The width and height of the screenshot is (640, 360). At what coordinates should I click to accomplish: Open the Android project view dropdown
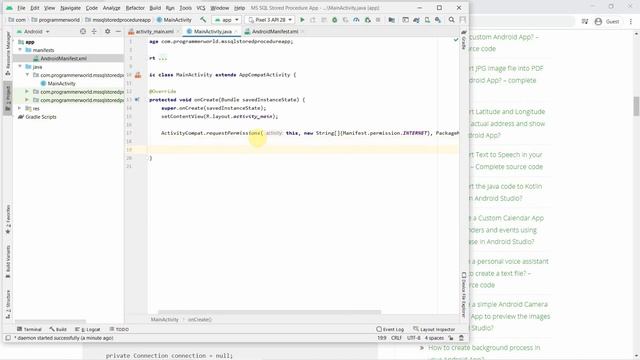click(x=33, y=31)
